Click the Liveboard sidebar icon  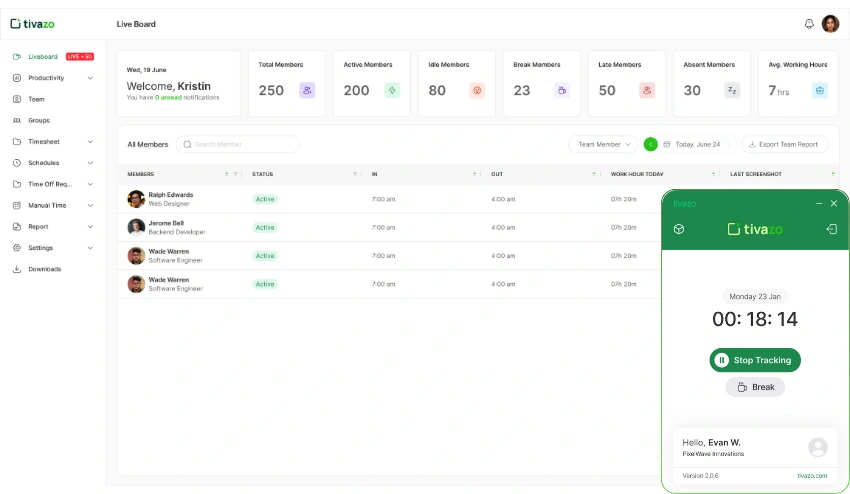(x=17, y=56)
